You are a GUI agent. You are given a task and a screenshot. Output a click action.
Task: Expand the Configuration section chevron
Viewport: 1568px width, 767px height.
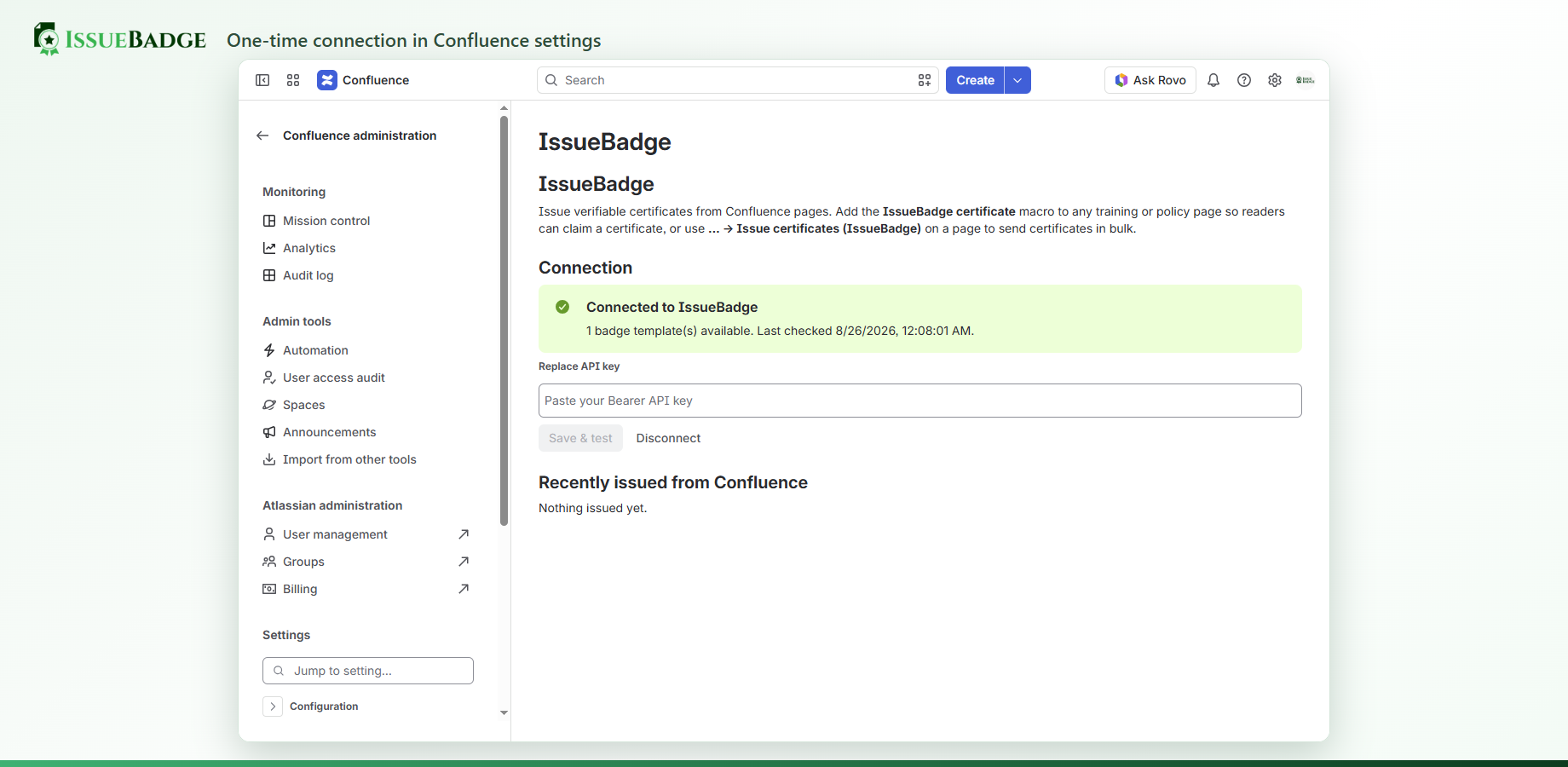coord(273,706)
